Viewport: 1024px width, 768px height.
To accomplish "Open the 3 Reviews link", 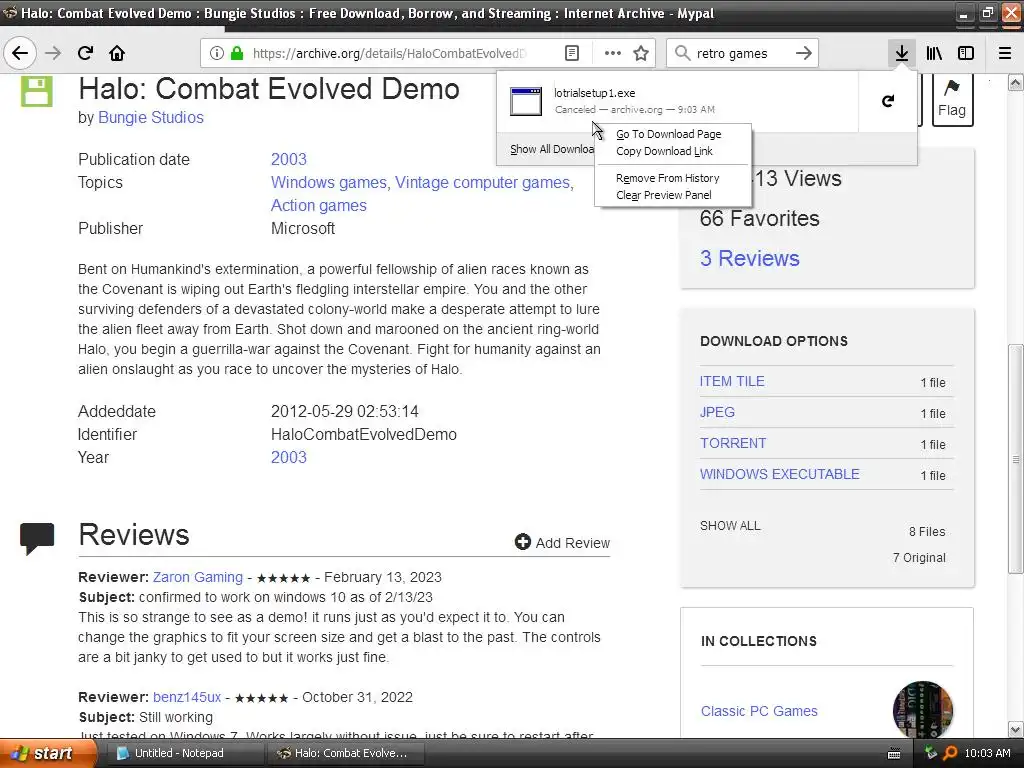I will 750,258.
